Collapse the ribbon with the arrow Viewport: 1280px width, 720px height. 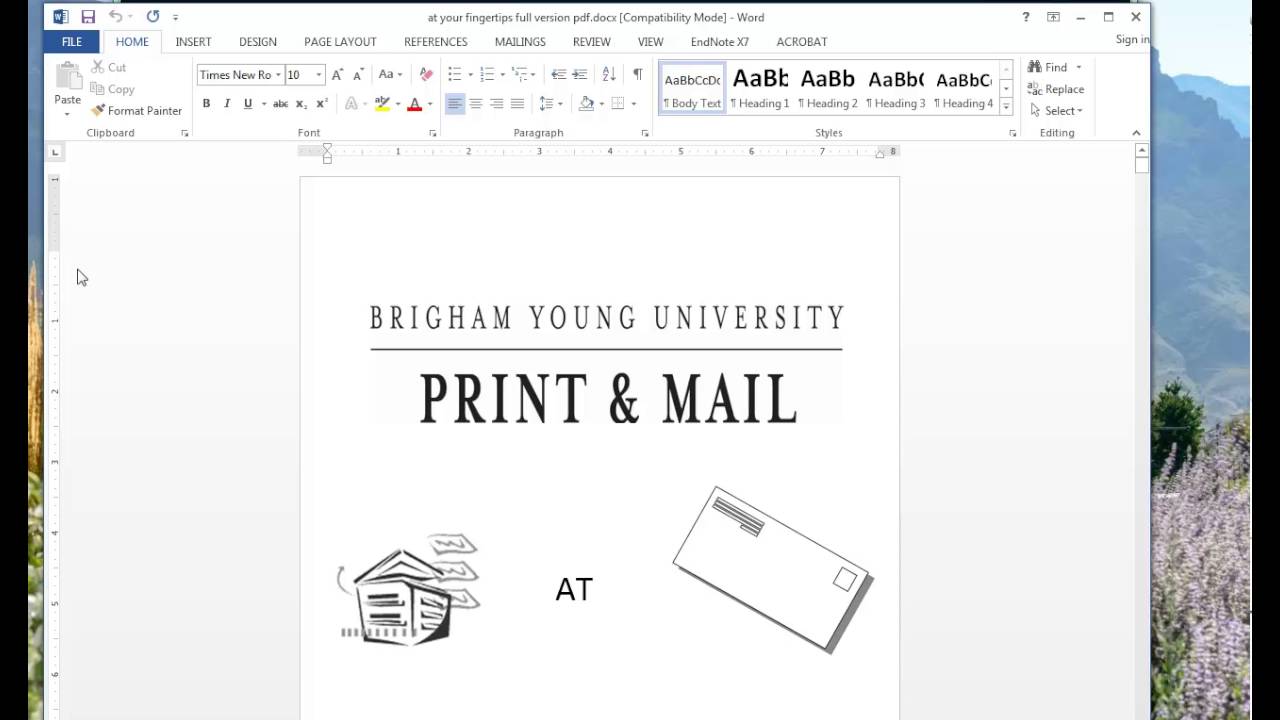(x=1136, y=133)
